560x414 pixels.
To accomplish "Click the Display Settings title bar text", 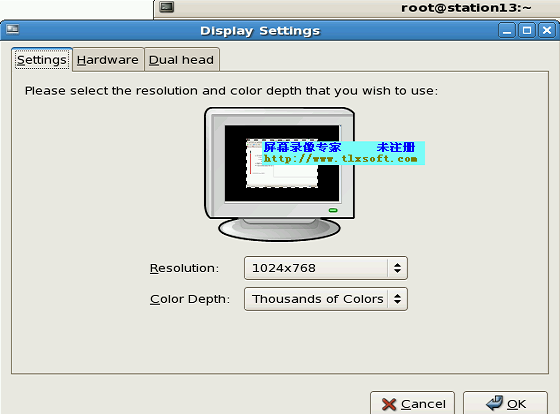I will point(260,31).
